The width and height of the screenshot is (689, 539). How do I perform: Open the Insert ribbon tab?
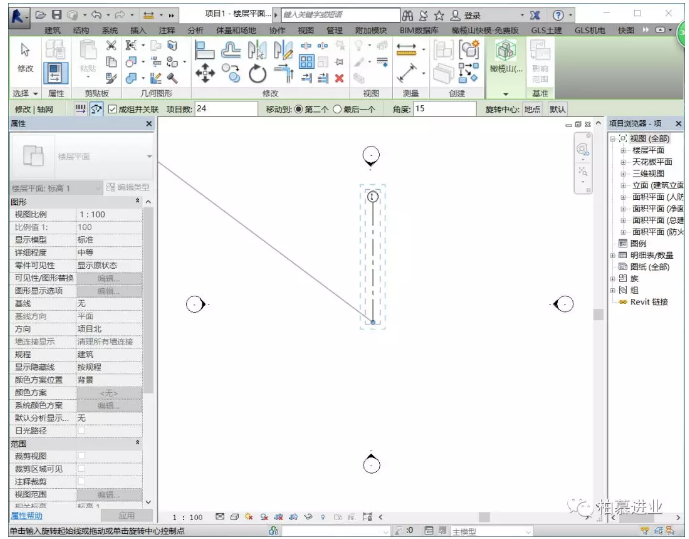[138, 30]
